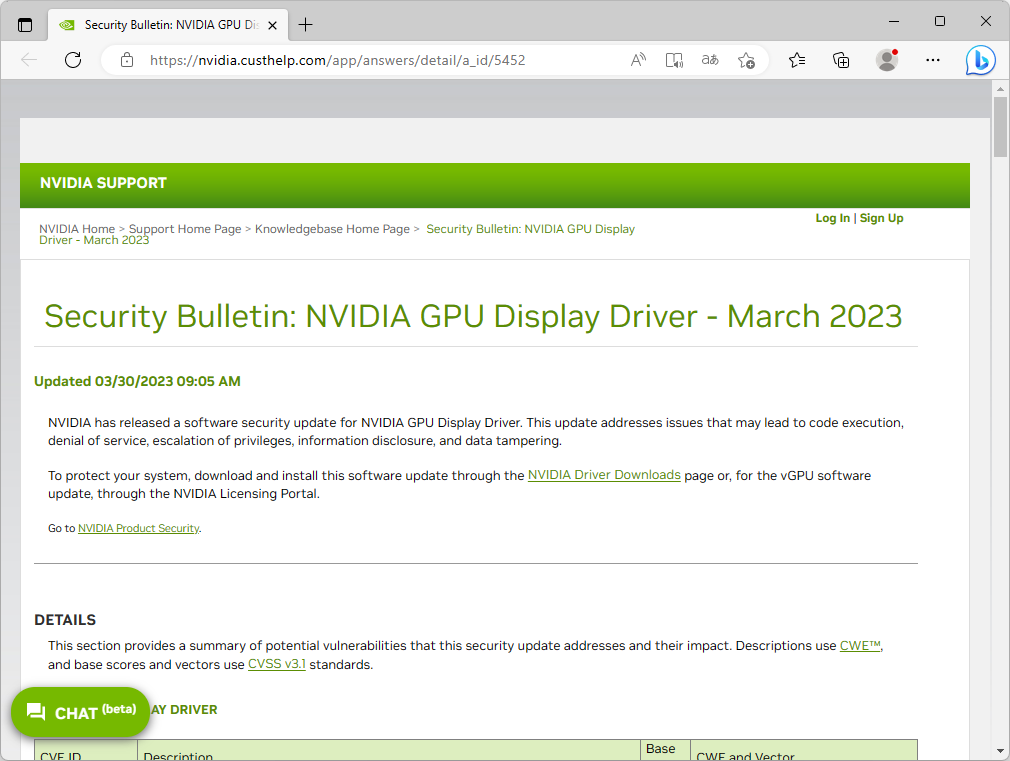Maximize the browser window

[940, 21]
